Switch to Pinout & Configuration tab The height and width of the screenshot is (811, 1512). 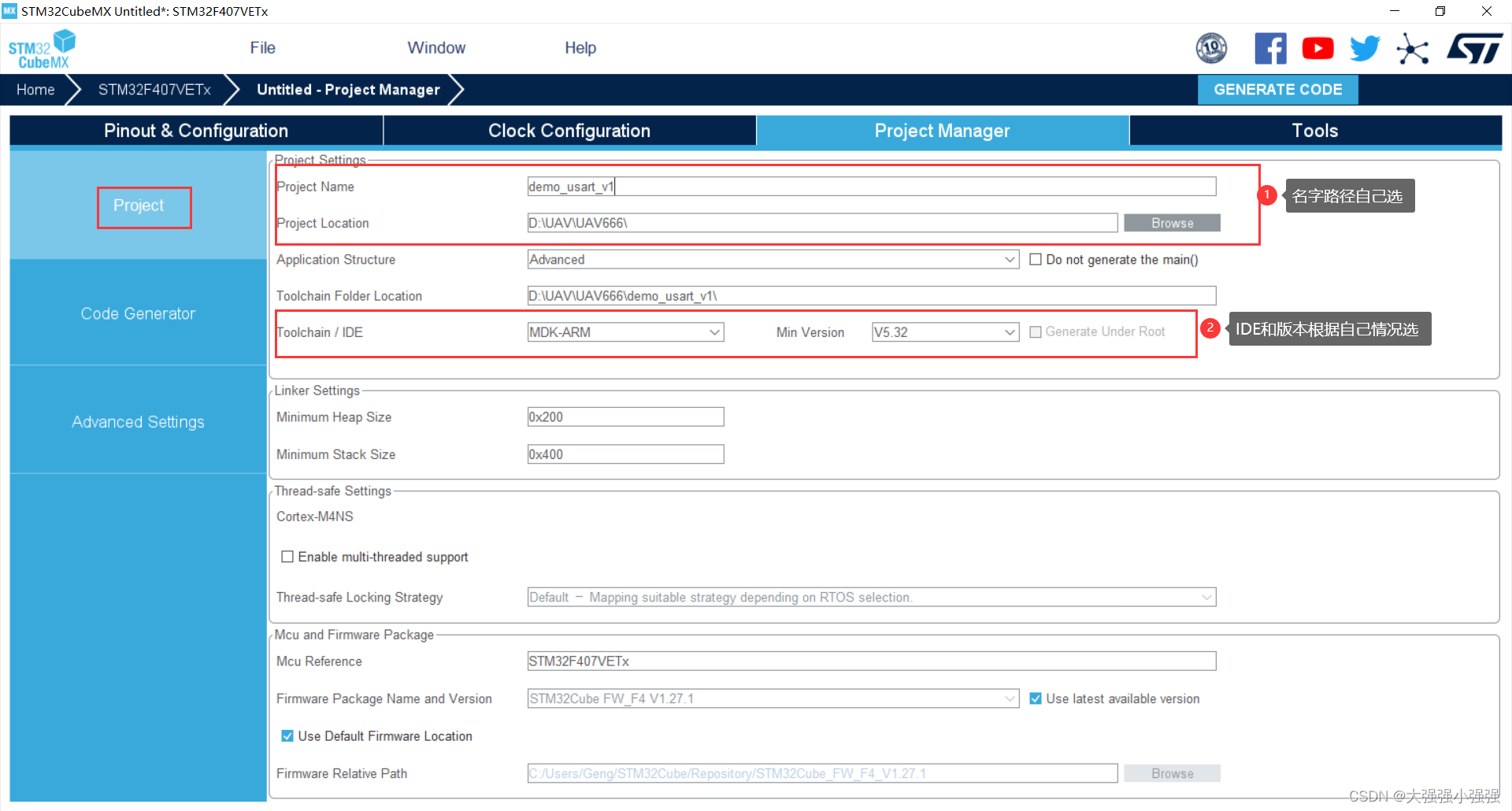click(196, 131)
